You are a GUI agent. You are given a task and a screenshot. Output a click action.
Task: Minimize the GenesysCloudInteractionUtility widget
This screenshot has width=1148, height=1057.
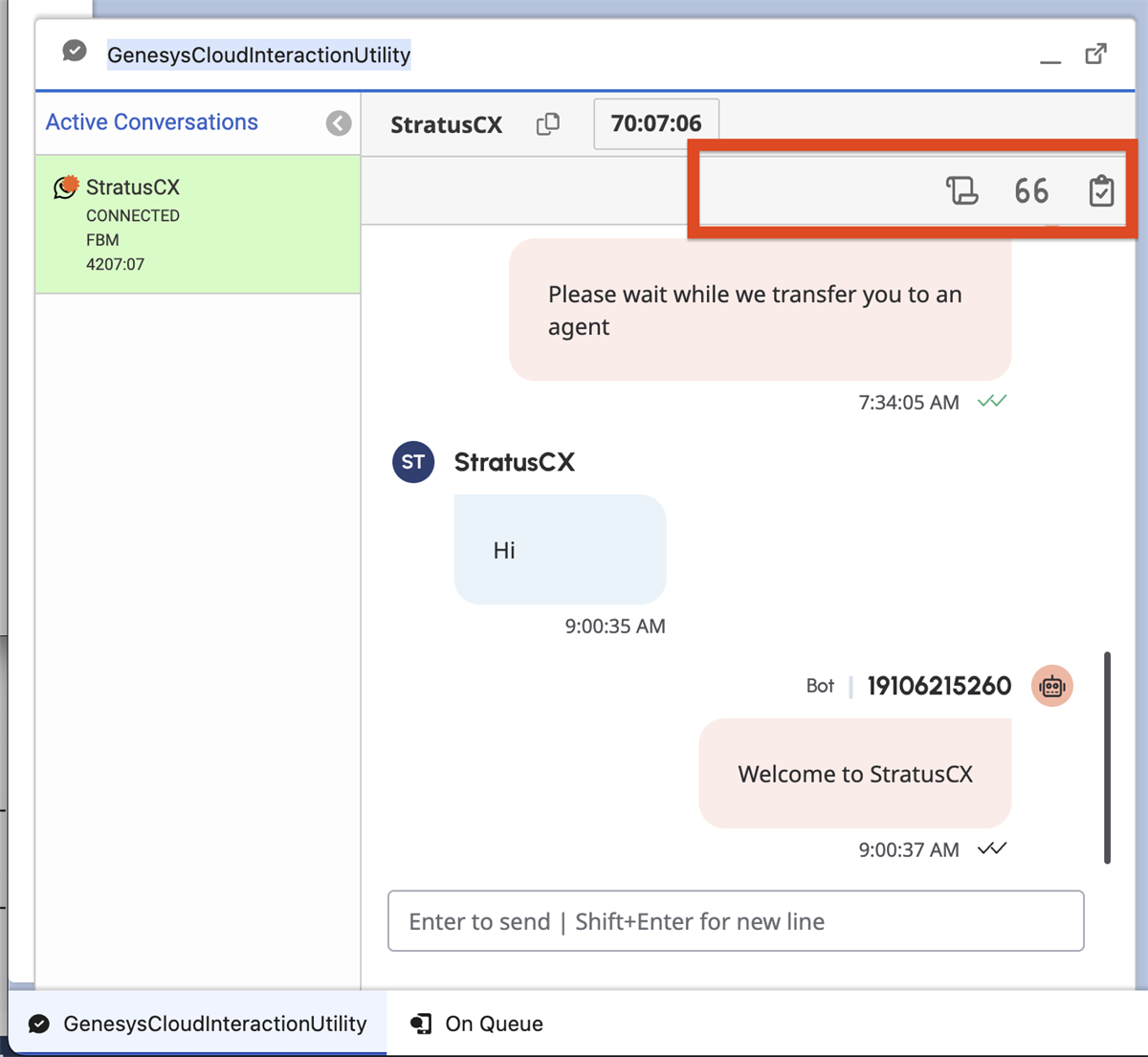[1050, 62]
